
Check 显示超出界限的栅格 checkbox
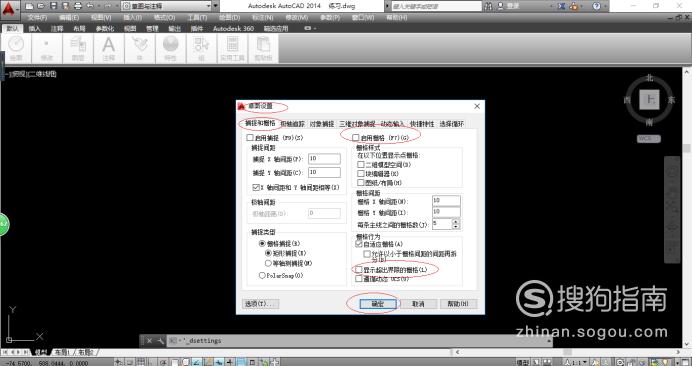[x=359, y=269]
